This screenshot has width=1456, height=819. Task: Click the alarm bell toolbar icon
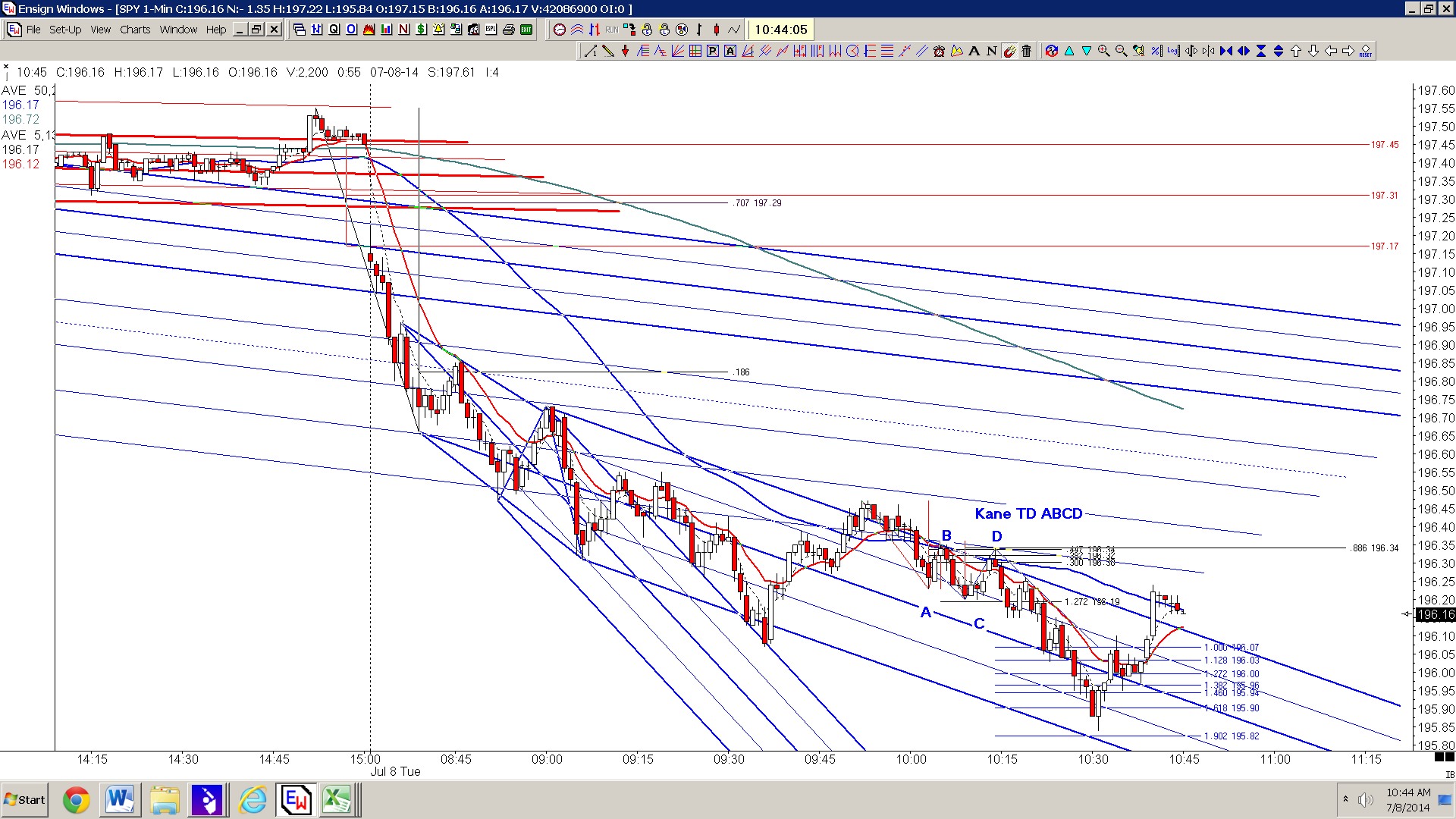(438, 30)
